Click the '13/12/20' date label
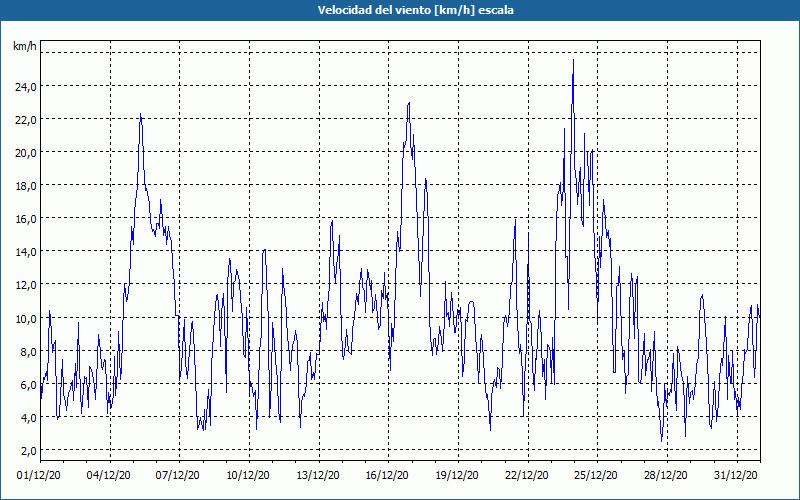This screenshot has height=500, width=800. click(x=318, y=476)
